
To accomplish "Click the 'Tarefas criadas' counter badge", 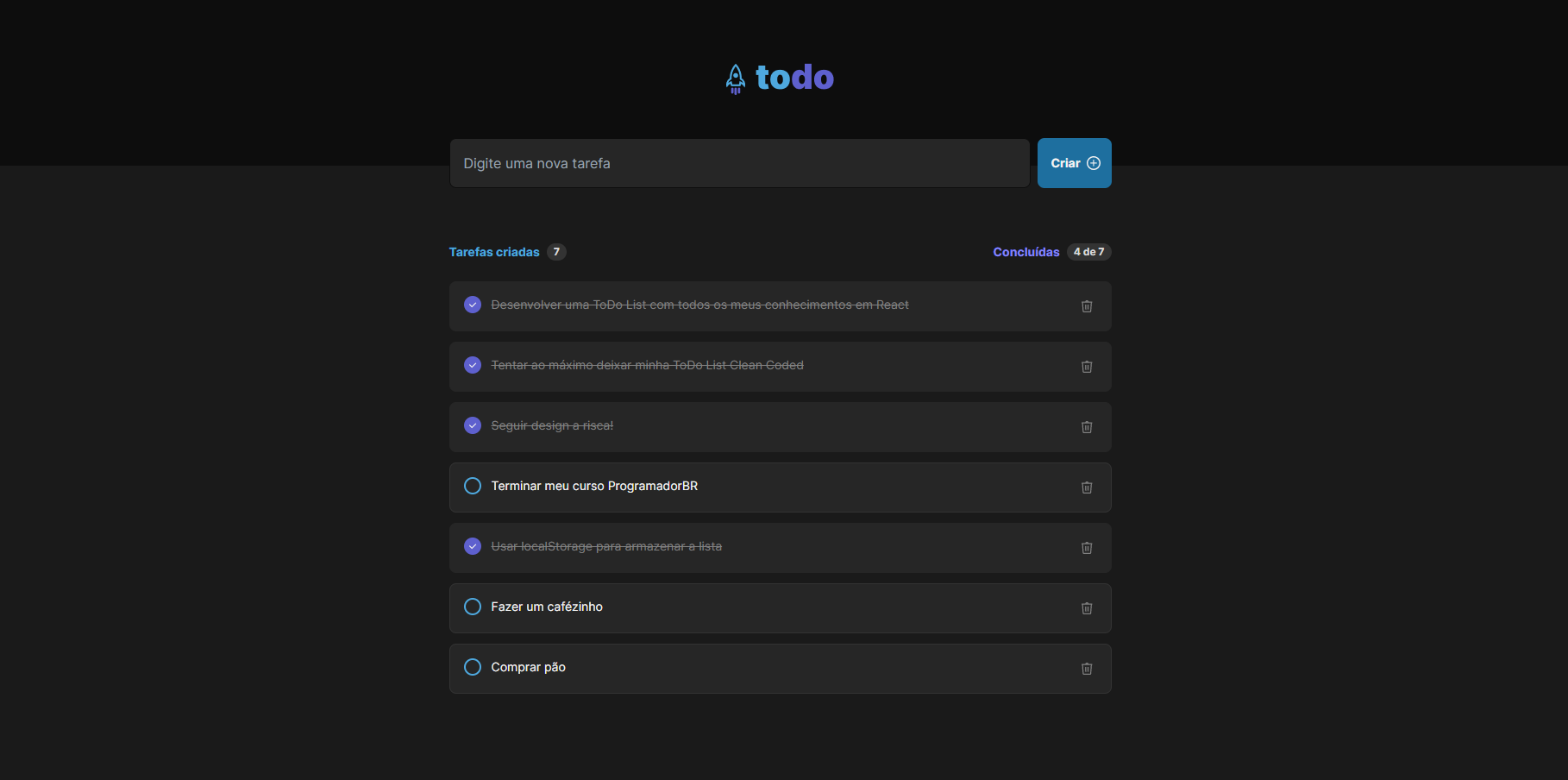I will coord(557,251).
